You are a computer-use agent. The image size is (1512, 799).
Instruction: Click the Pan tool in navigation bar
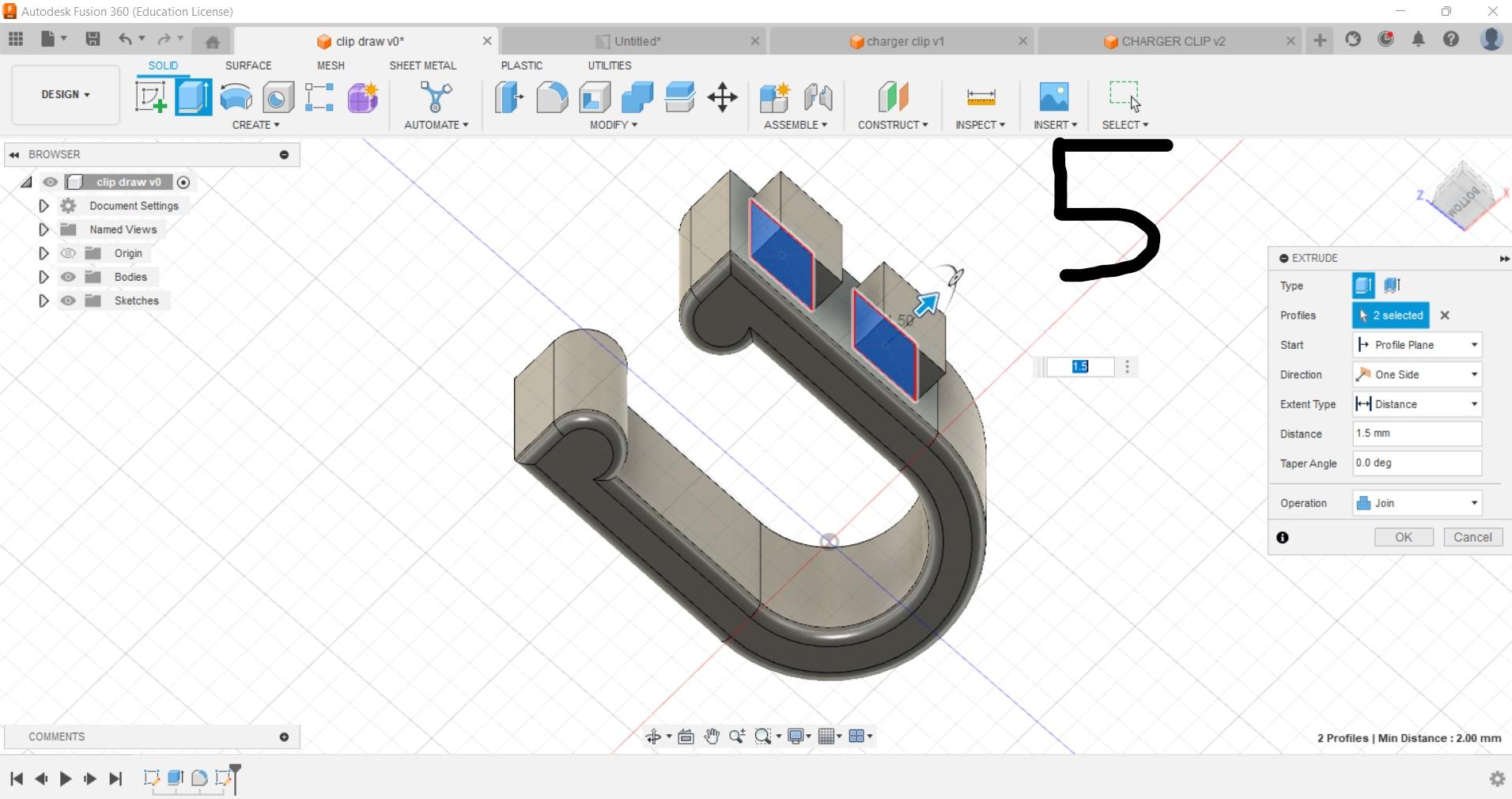click(x=711, y=737)
